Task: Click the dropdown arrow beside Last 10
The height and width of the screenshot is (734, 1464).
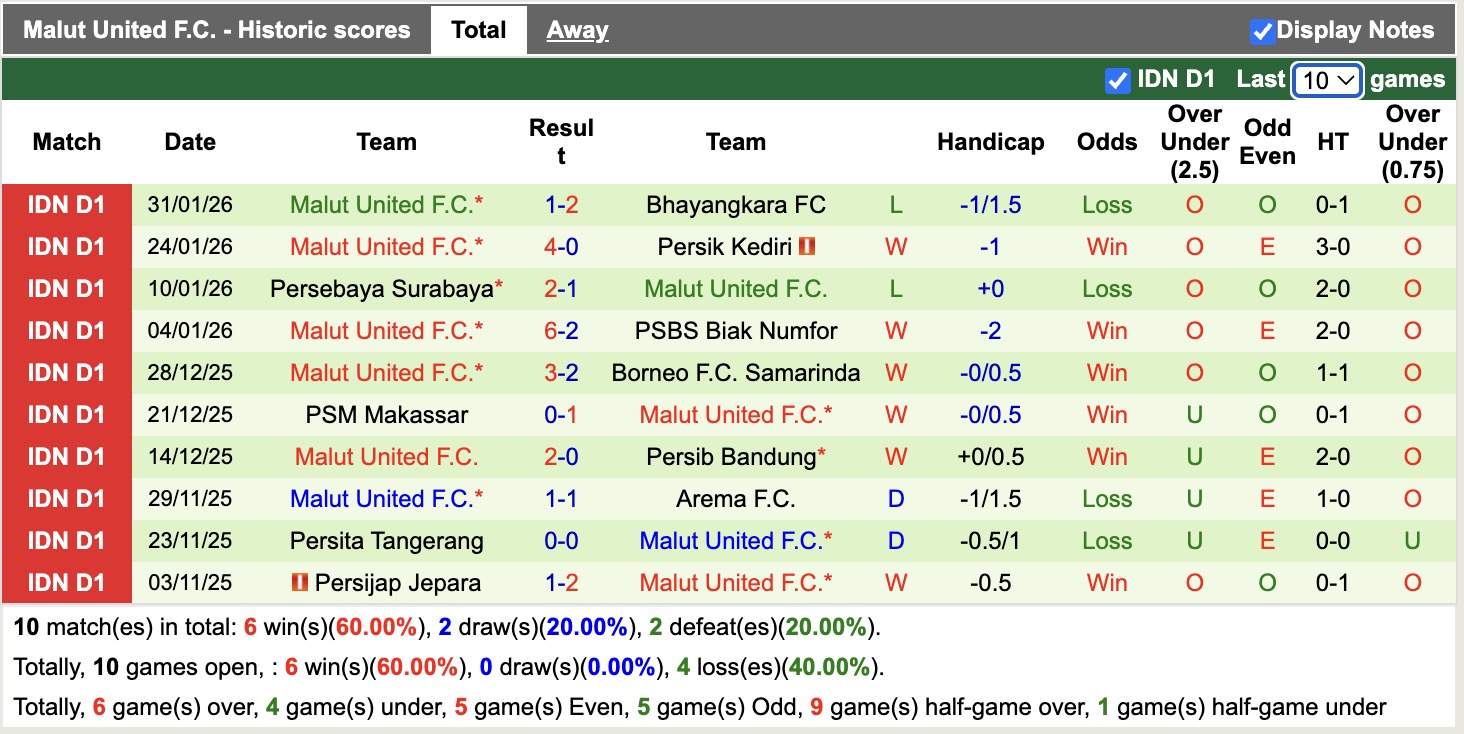Action: pos(1343,80)
